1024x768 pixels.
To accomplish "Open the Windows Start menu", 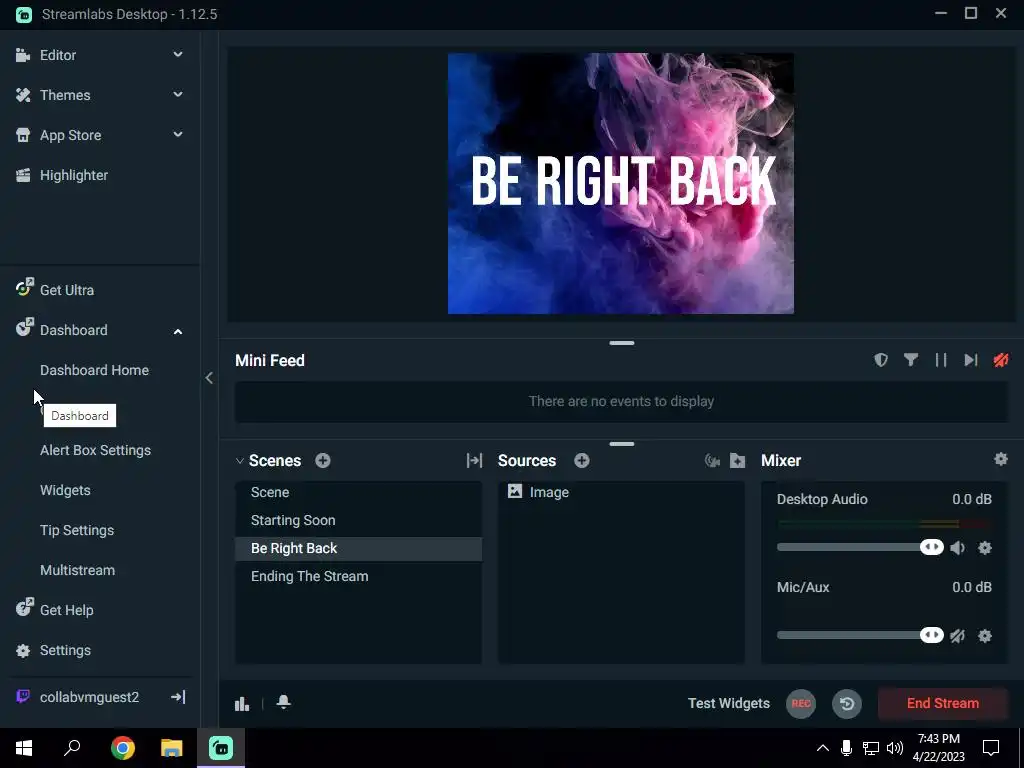I will coord(24,748).
